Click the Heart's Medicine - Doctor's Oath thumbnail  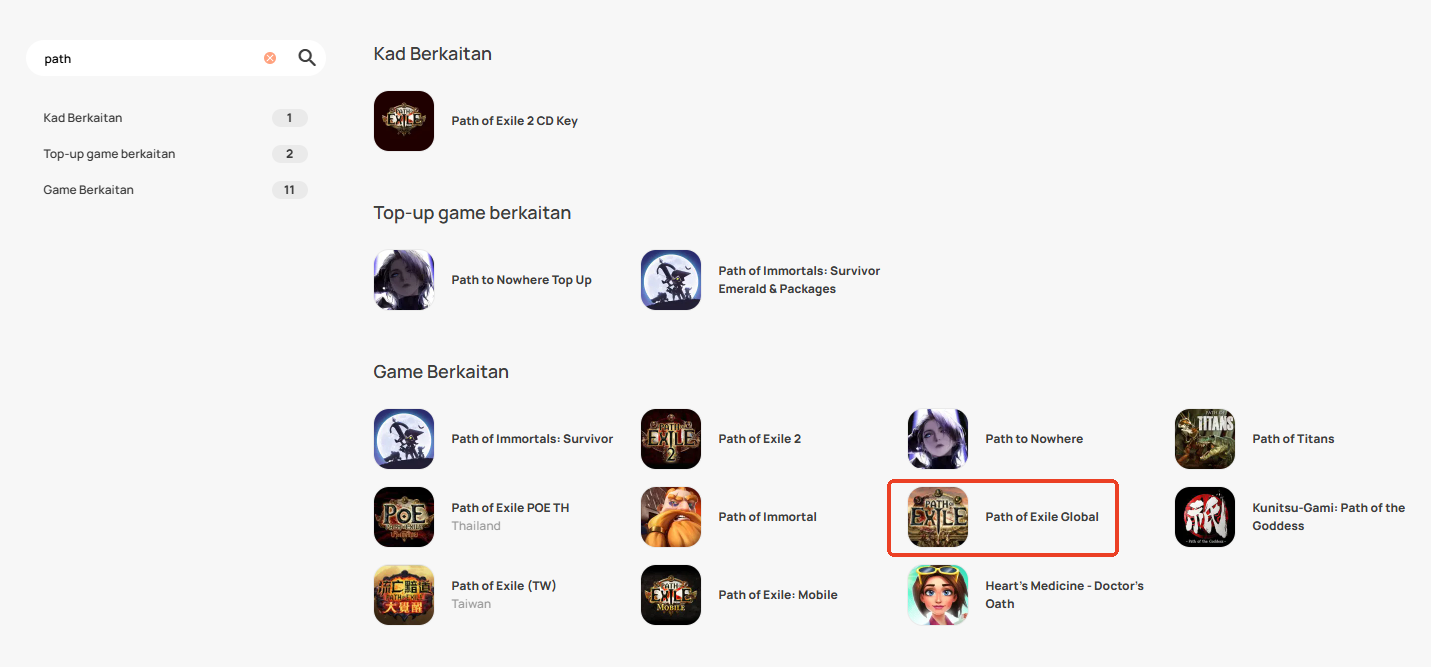point(938,595)
